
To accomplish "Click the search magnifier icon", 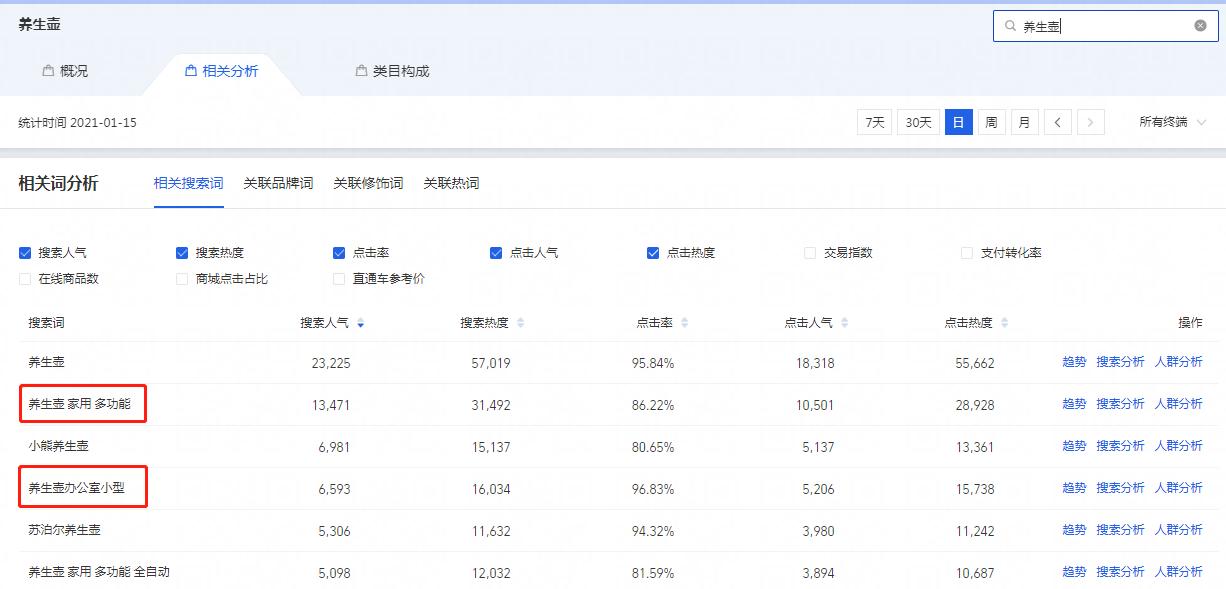I will pyautogui.click(x=1010, y=26).
